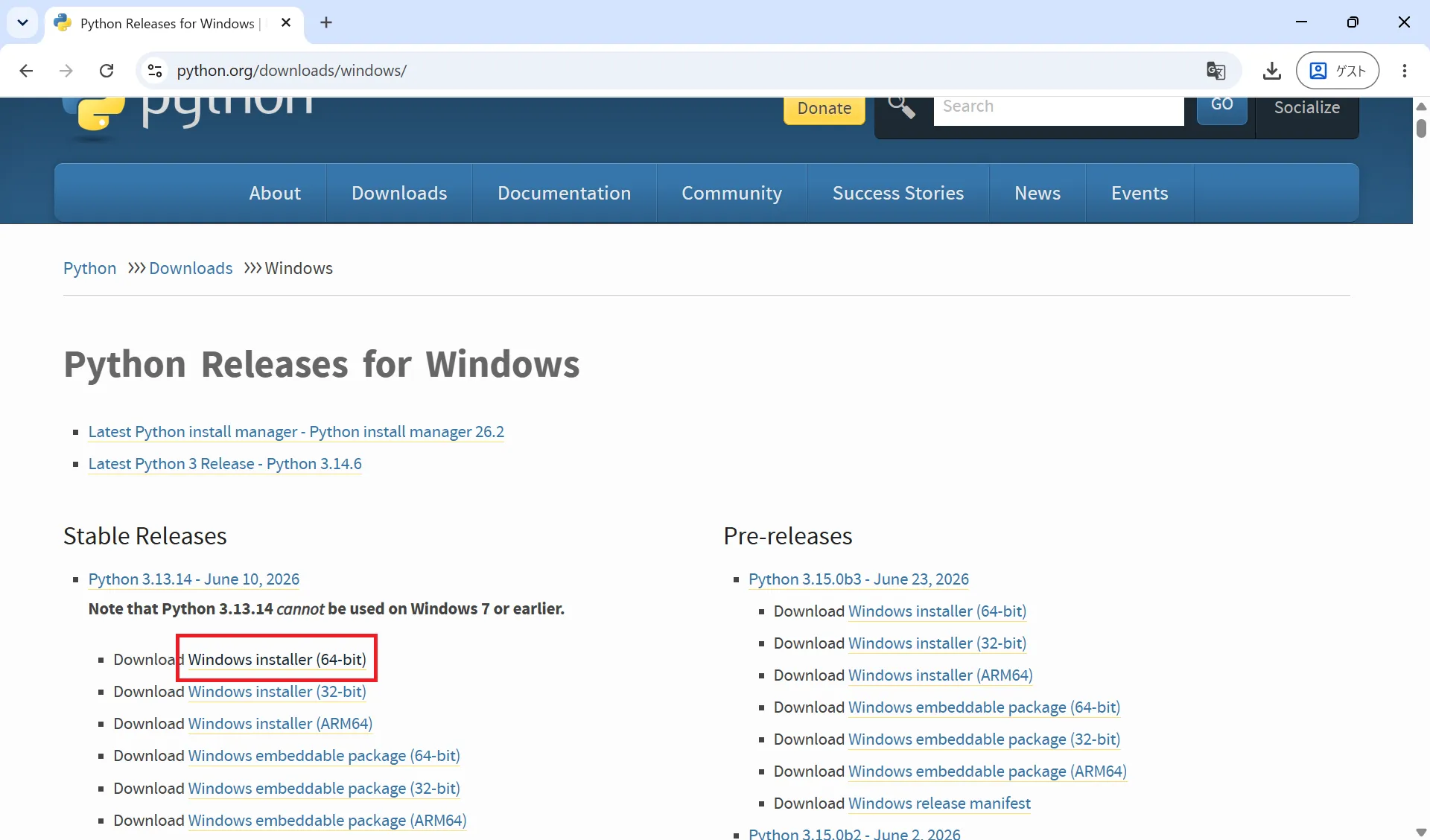Image resolution: width=1430 pixels, height=840 pixels.
Task: Click the magnifying glass search icon
Action: pos(901,108)
